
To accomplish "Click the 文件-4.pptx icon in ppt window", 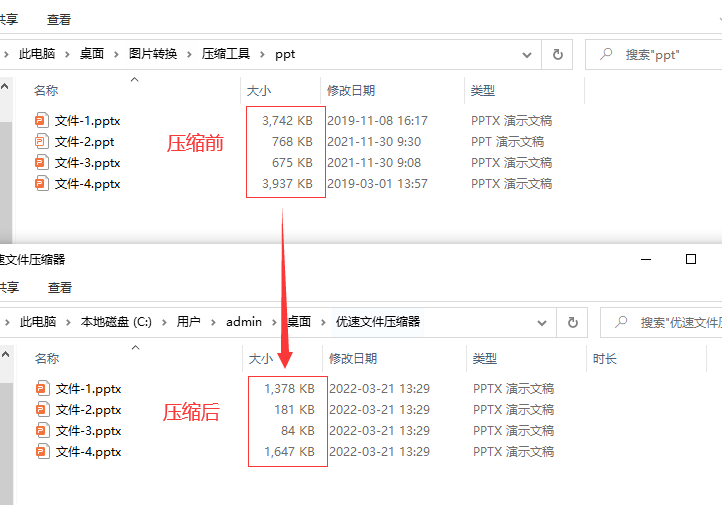I will pyautogui.click(x=41, y=184).
